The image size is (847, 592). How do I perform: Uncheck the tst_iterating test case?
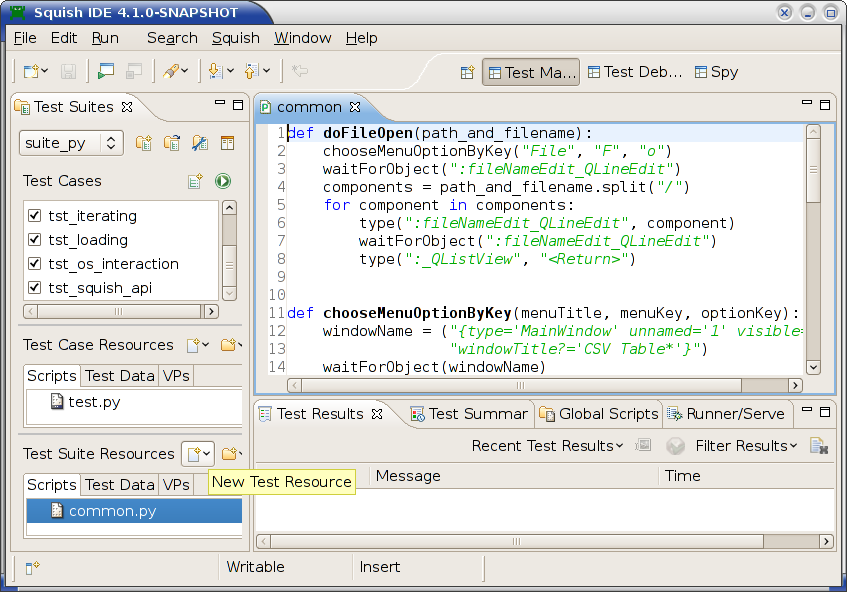[x=35, y=216]
